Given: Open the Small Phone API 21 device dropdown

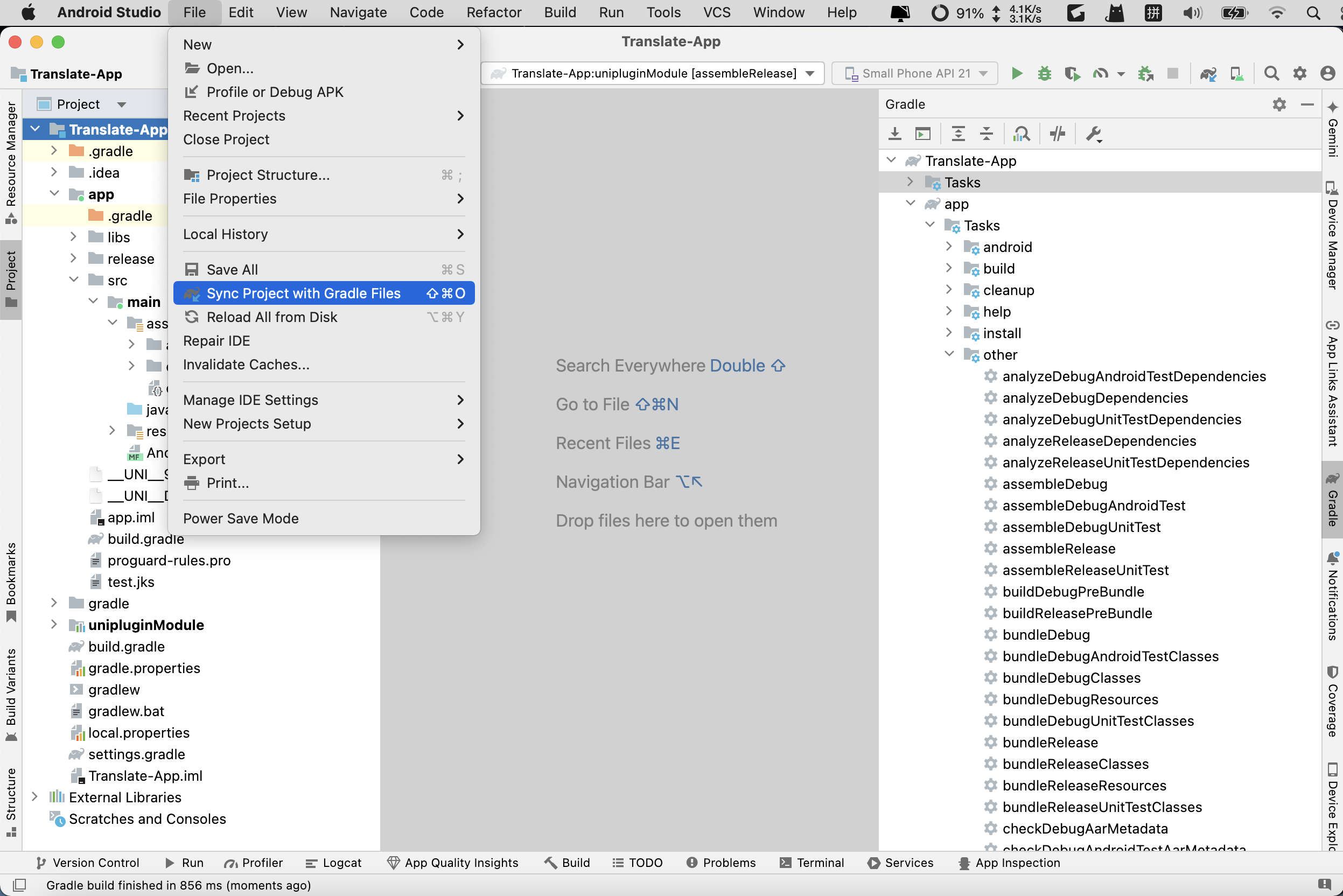Looking at the screenshot, I should pos(915,74).
